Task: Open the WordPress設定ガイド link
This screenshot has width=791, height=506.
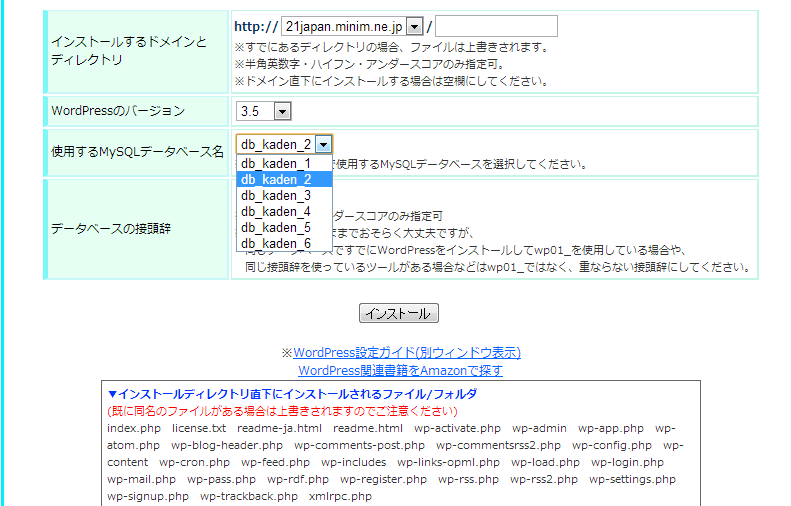Action: (407, 353)
